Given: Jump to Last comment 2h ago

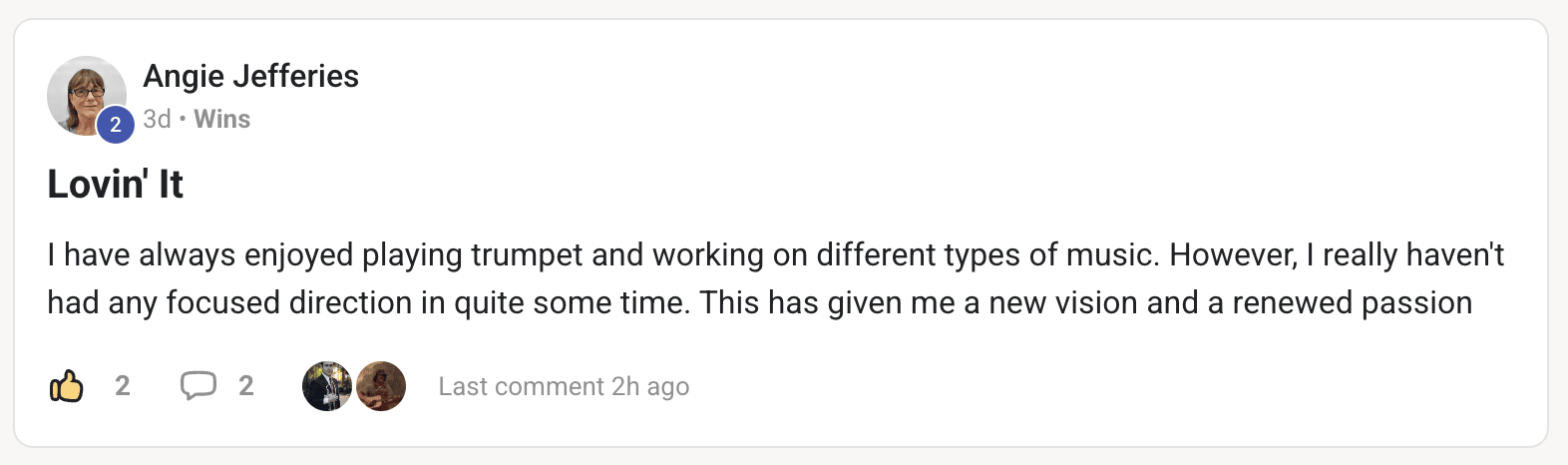Looking at the screenshot, I should [564, 386].
